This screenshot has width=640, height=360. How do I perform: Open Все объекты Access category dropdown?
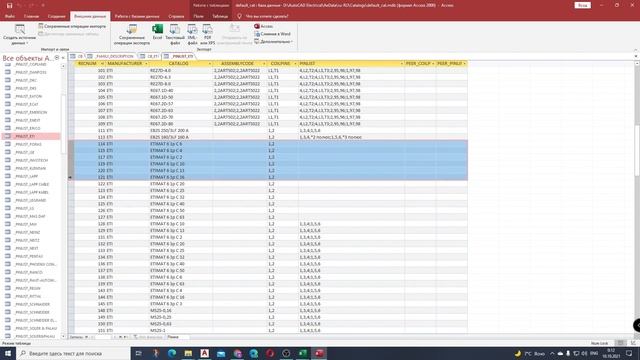tap(57, 58)
